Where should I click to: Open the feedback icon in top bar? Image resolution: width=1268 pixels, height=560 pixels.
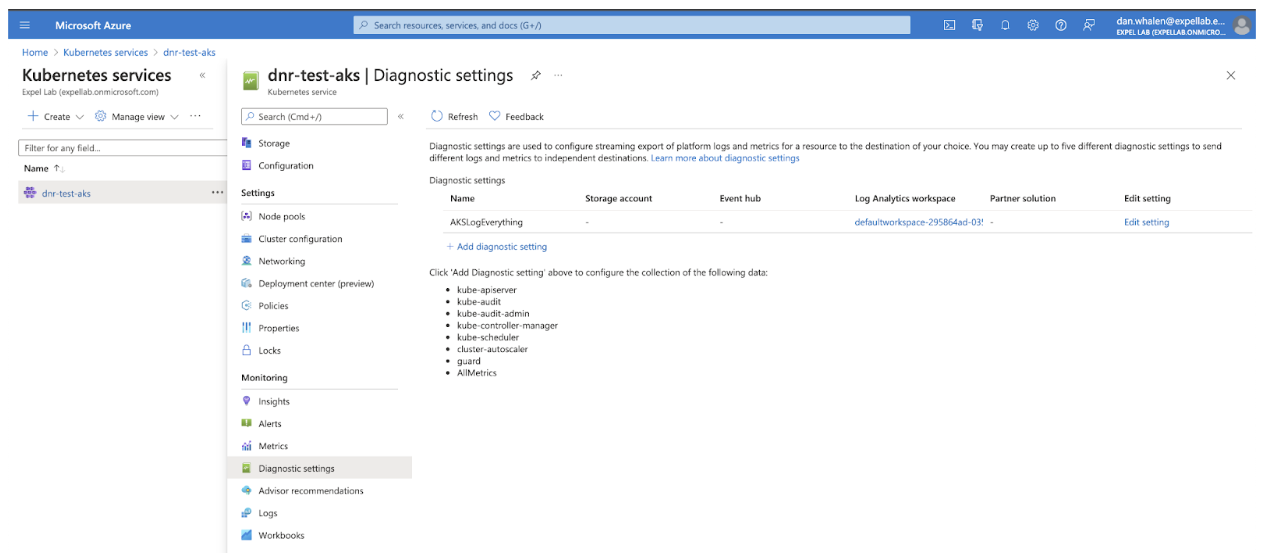1088,25
